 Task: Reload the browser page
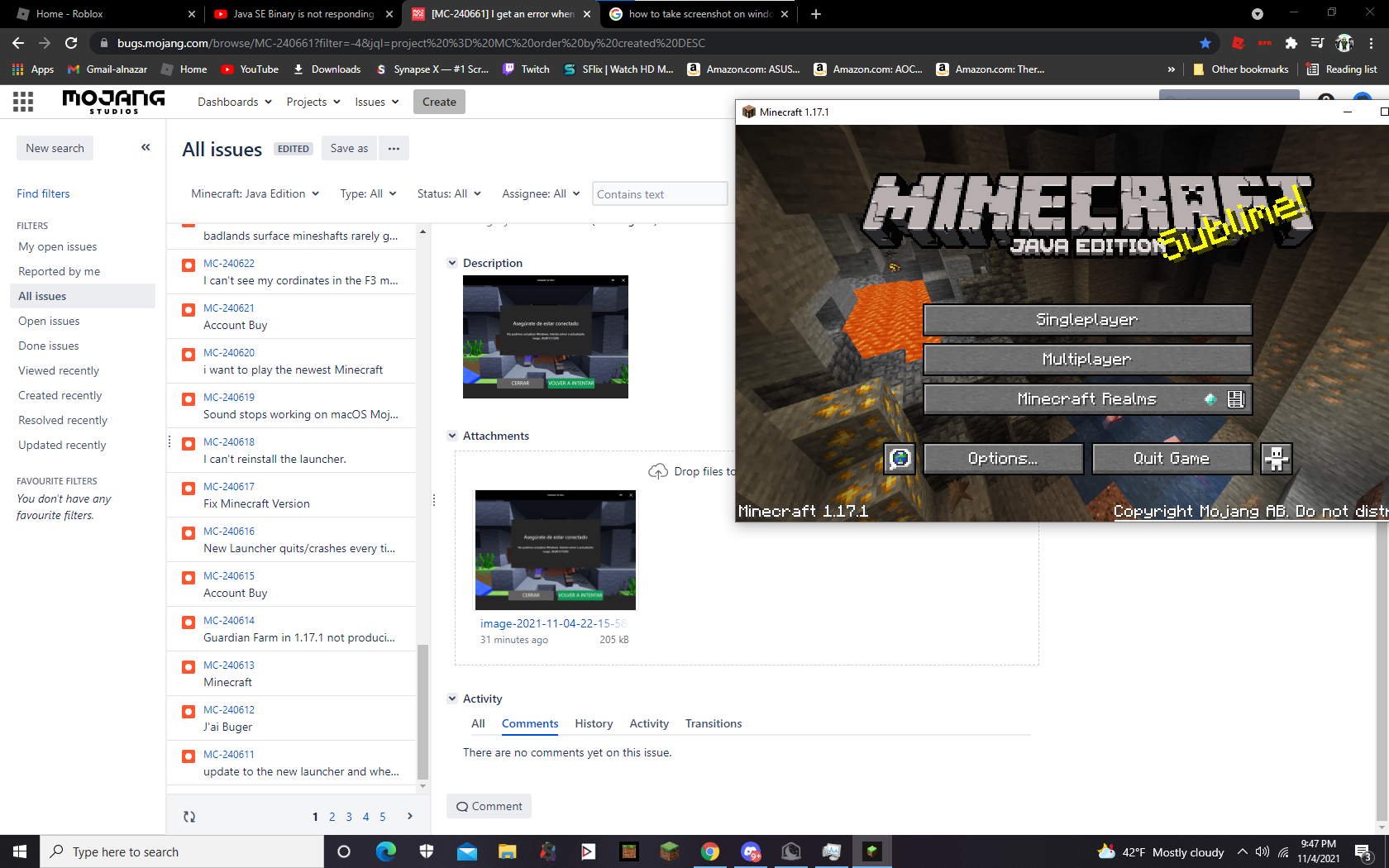coord(71,43)
